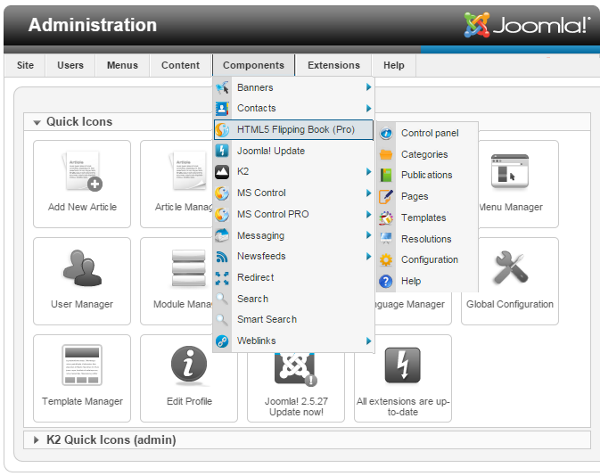Click the submenu Help question mark icon

(386, 281)
